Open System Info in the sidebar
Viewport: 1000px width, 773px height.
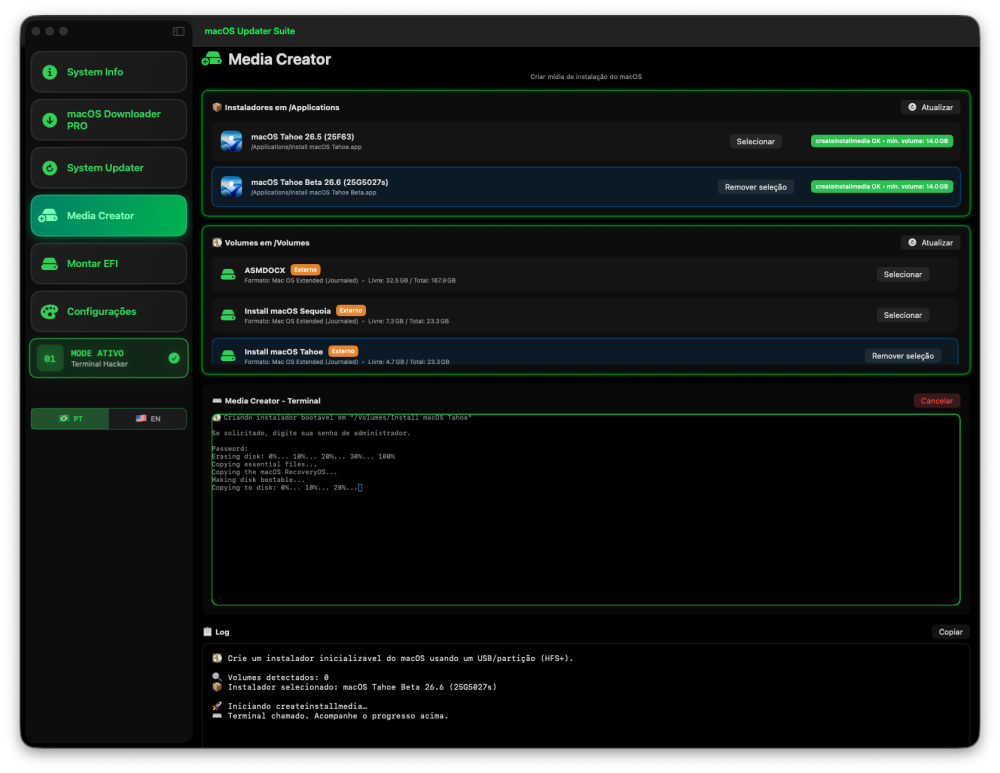108,72
